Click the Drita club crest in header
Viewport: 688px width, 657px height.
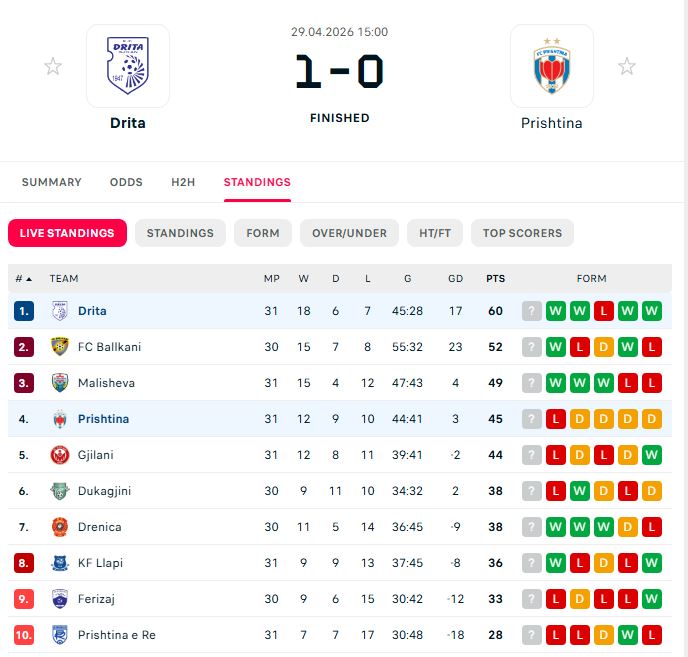(x=127, y=66)
